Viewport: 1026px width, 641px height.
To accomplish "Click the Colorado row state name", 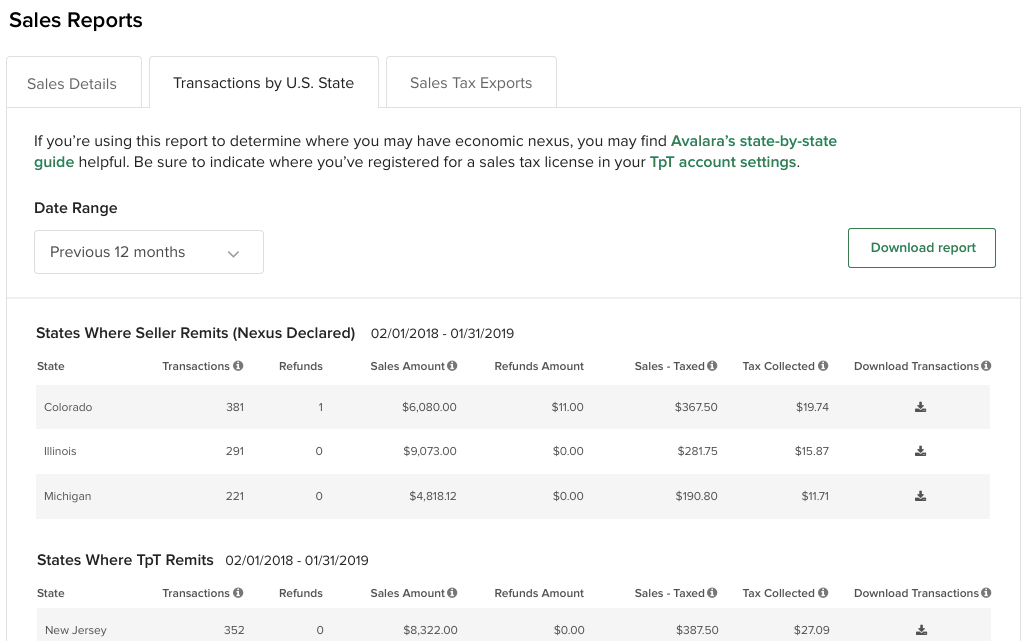I will tap(67, 408).
